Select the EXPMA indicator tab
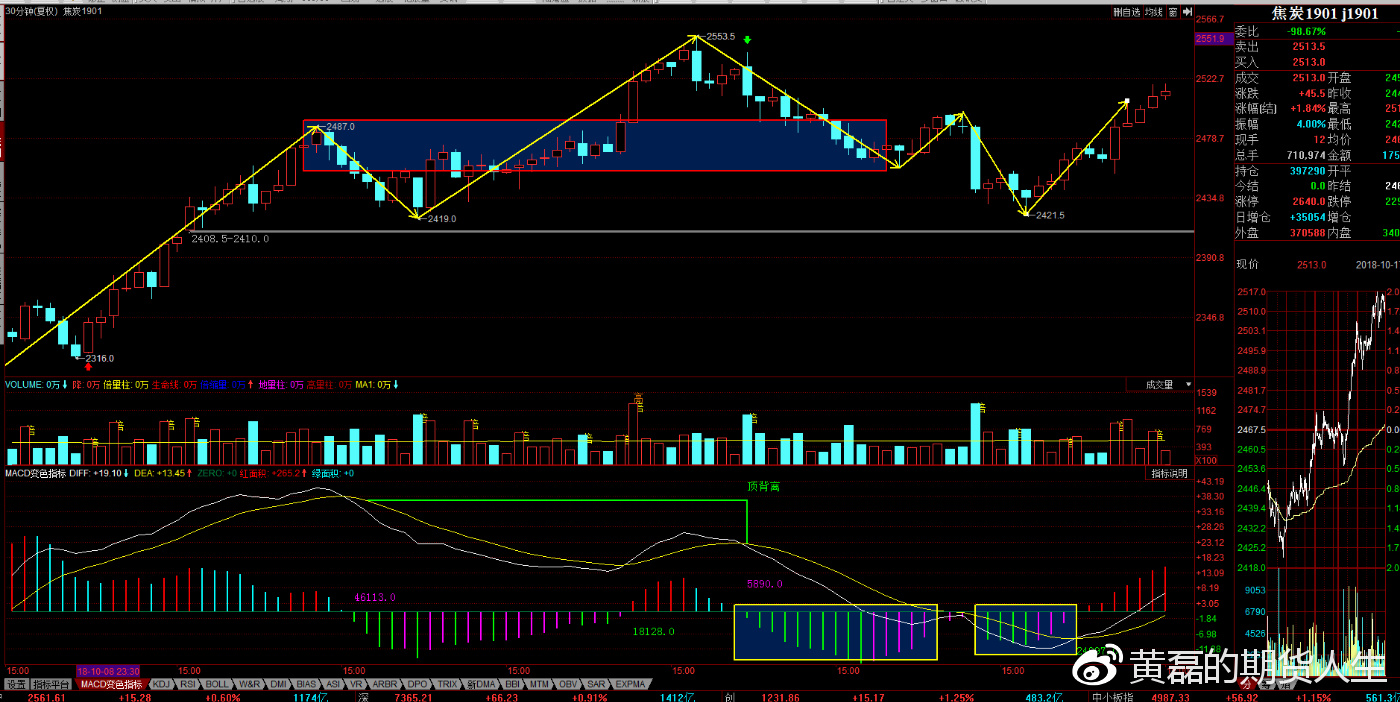 point(630,684)
